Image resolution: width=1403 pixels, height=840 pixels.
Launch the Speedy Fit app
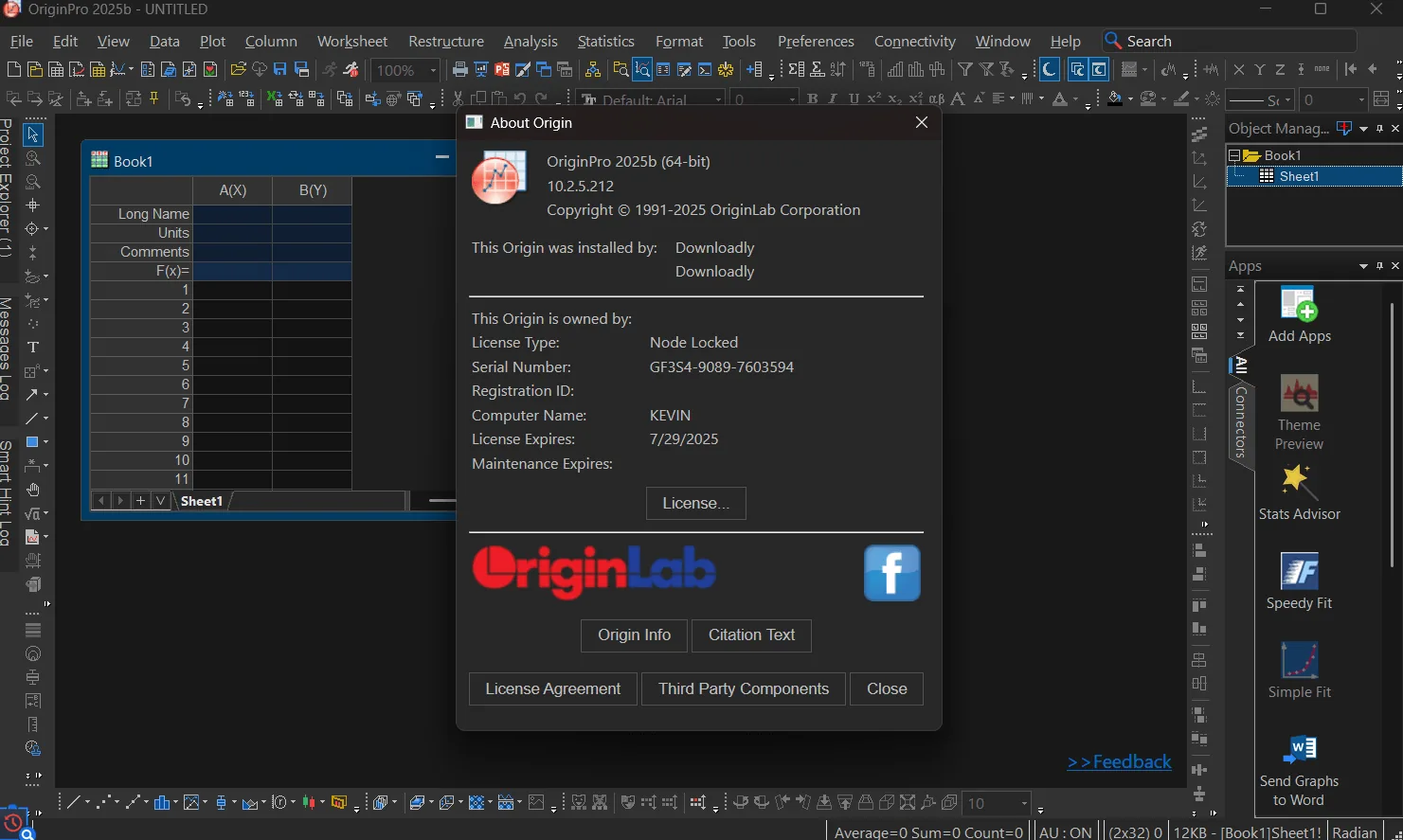(x=1299, y=581)
